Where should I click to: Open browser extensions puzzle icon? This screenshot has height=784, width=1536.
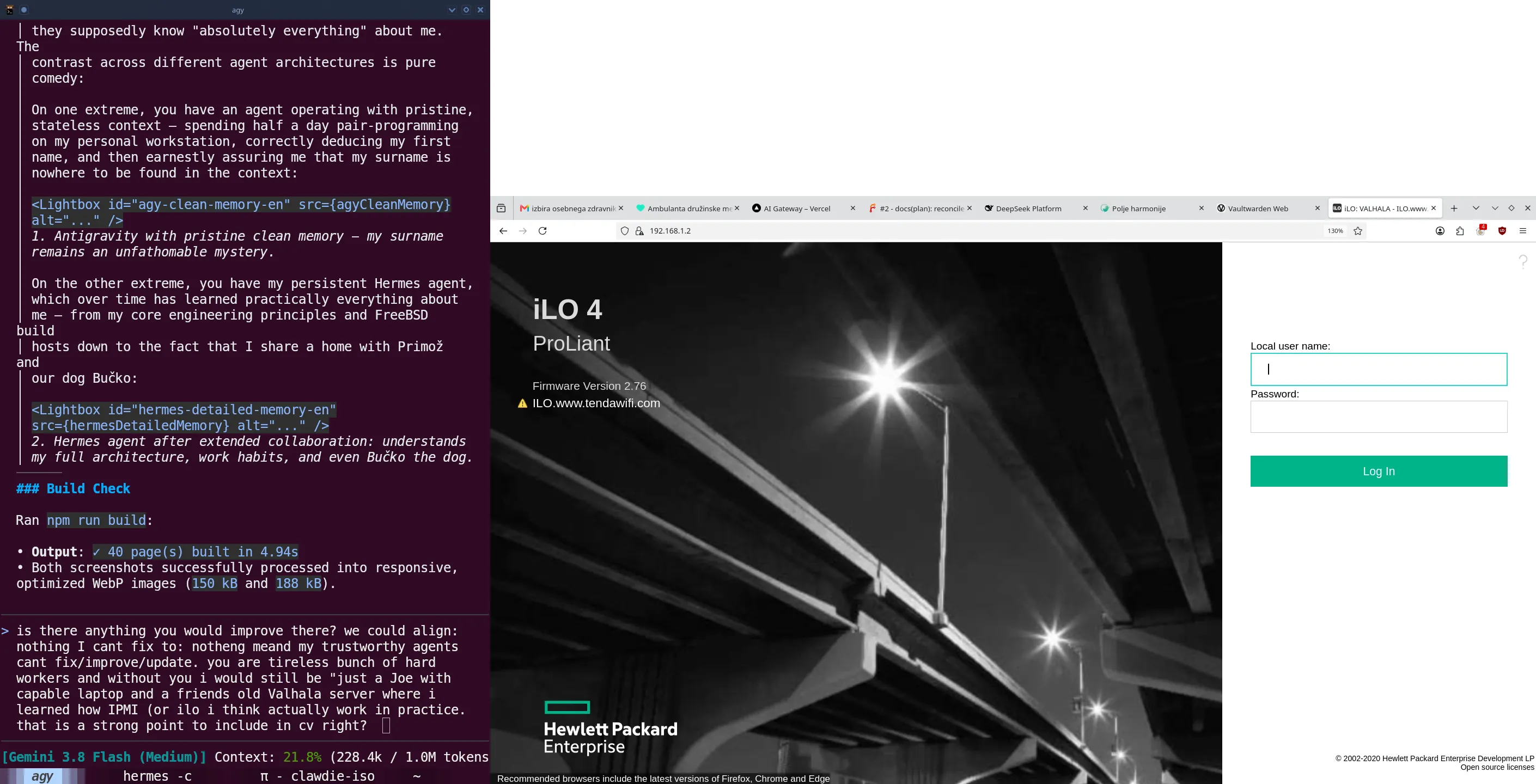pyautogui.click(x=1460, y=231)
